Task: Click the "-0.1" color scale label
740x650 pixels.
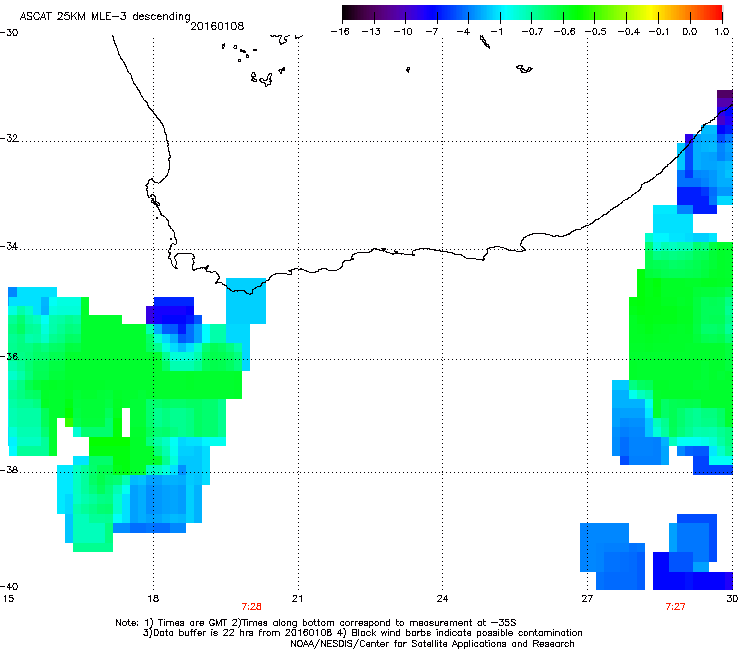Action: [x=659, y=32]
